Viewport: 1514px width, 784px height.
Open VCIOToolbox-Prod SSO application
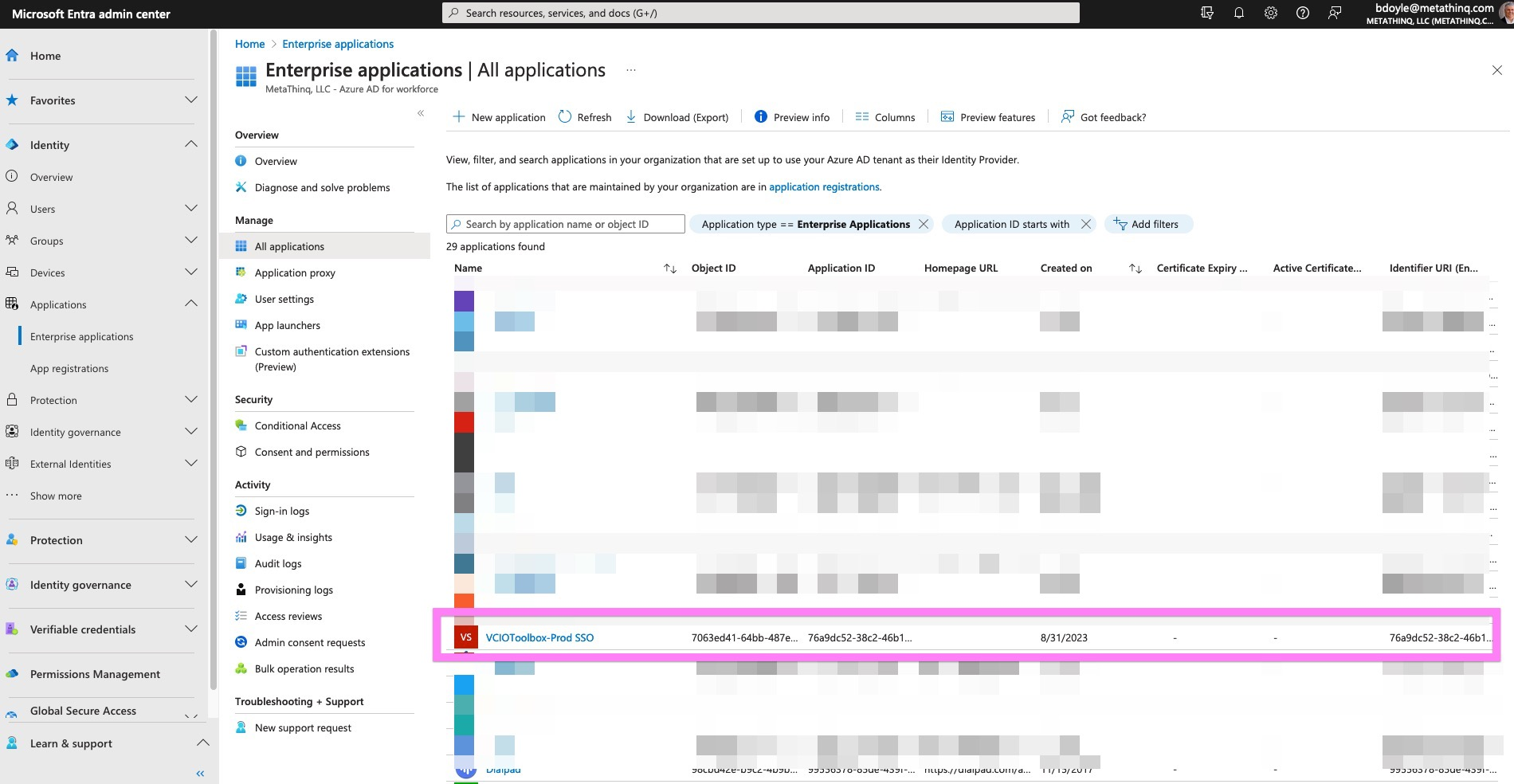click(x=539, y=637)
